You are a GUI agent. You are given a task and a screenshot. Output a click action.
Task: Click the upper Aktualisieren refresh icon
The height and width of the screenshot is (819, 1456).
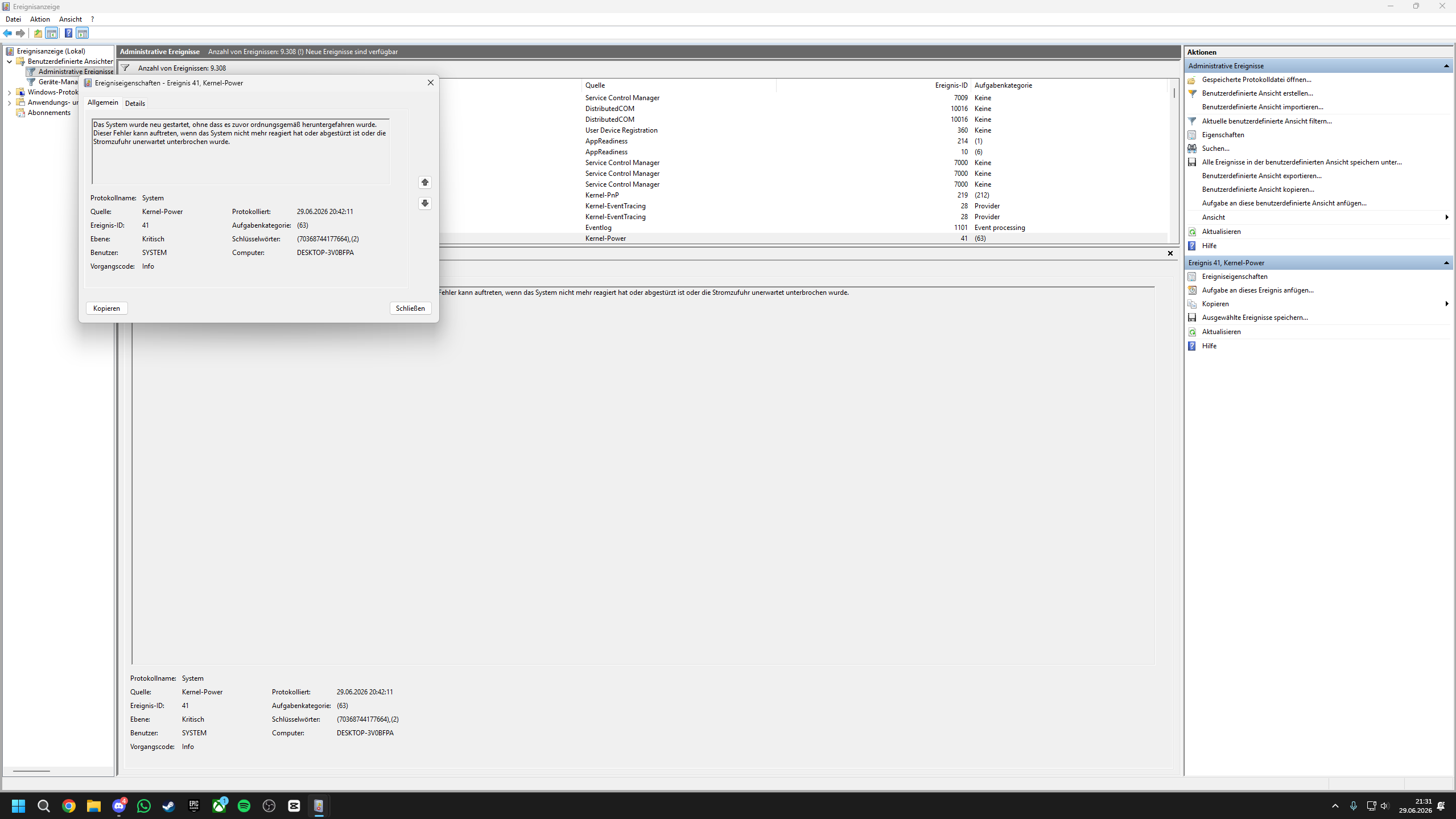click(1192, 232)
